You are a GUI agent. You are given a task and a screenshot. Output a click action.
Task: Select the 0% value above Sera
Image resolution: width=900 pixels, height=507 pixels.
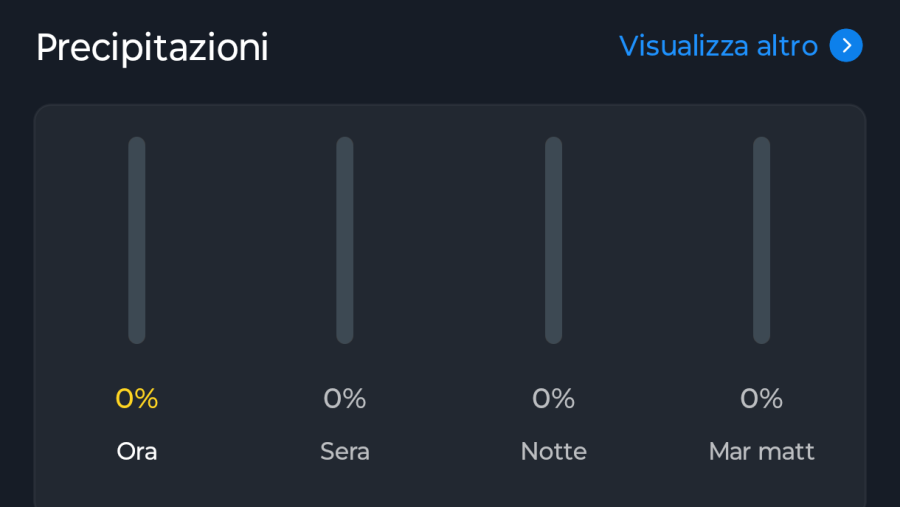click(344, 398)
